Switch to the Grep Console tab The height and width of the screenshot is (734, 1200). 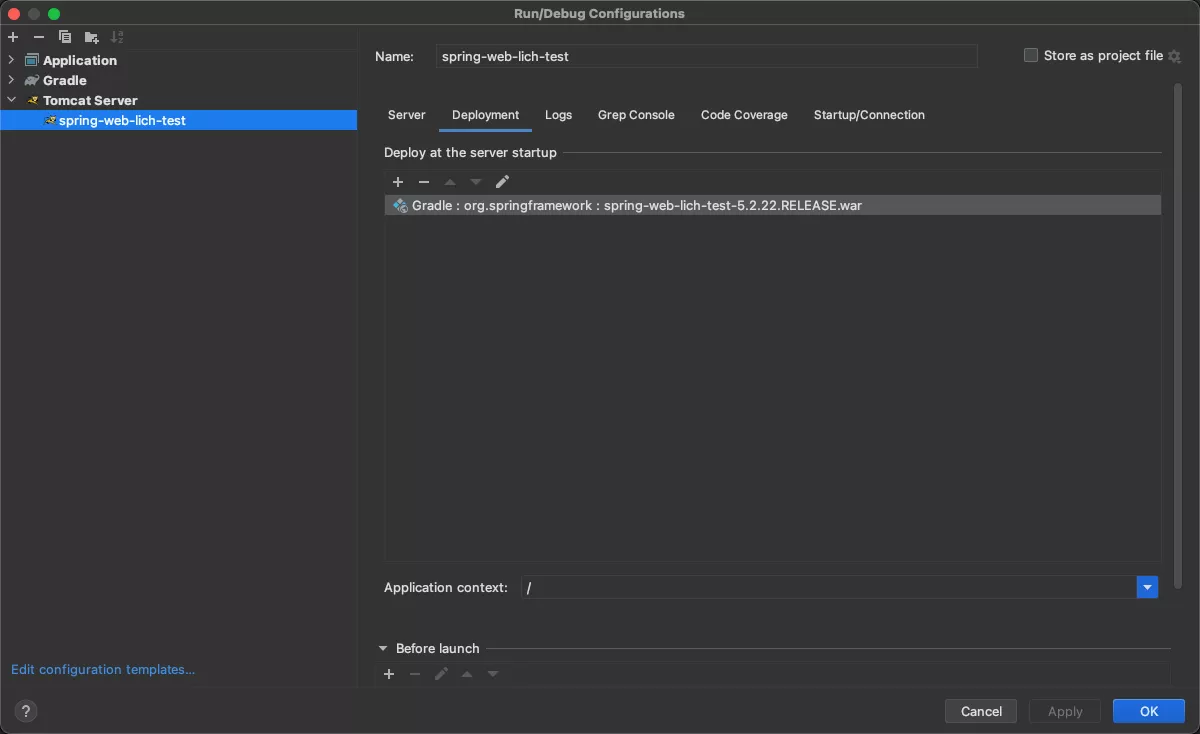tap(636, 115)
